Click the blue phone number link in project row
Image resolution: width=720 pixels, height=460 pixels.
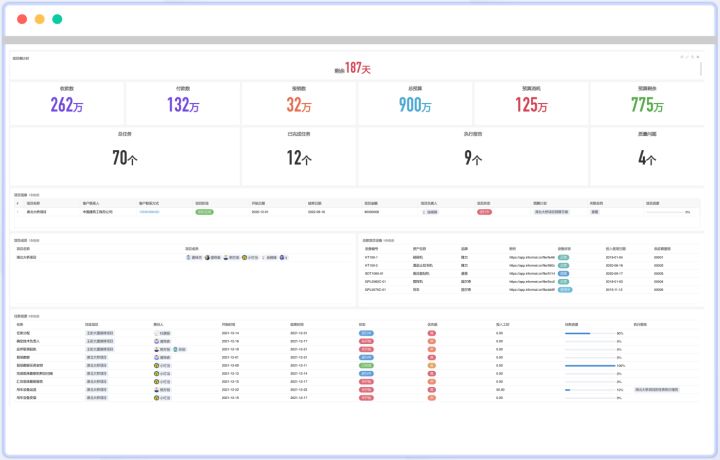point(148,212)
